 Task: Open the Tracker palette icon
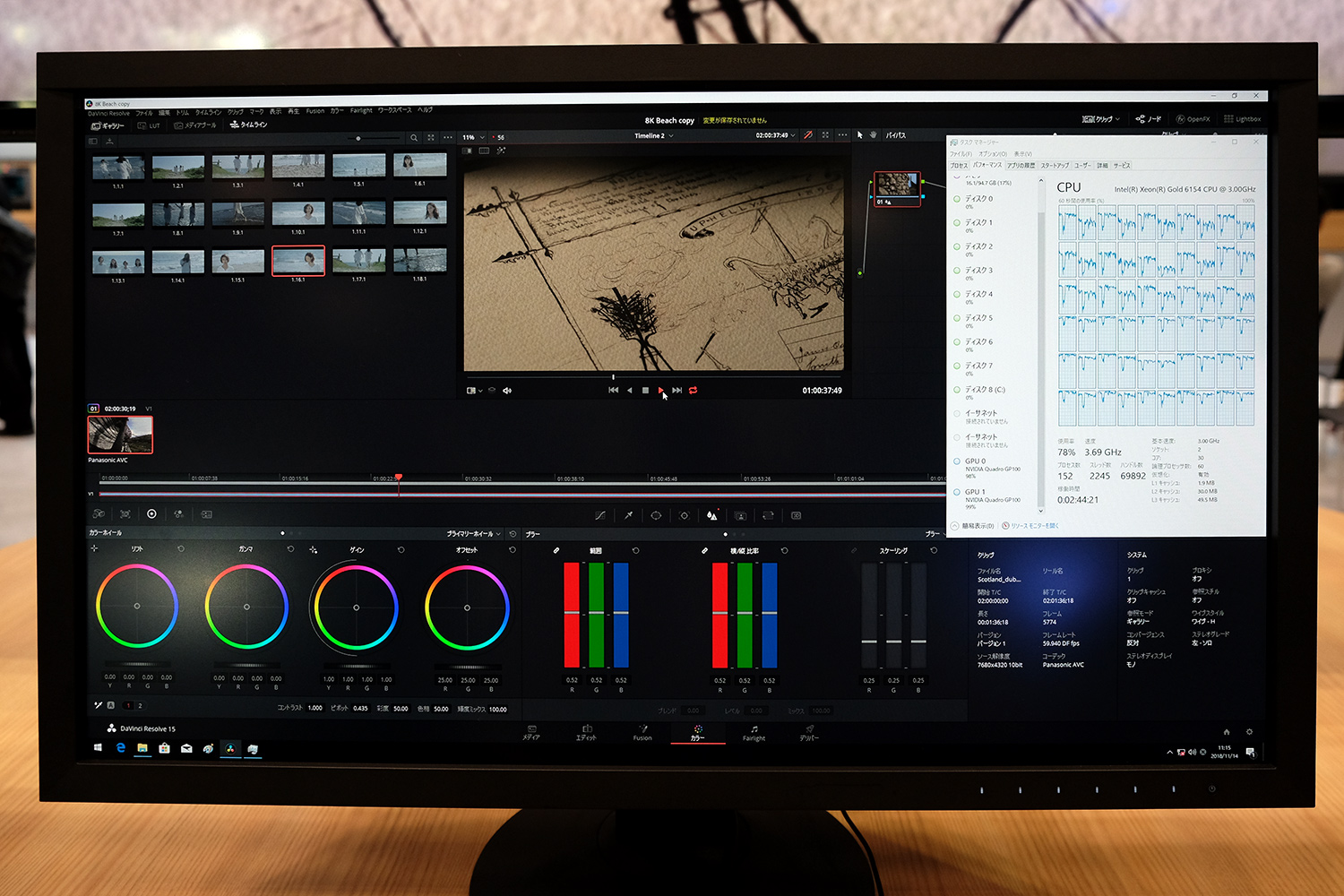[684, 515]
